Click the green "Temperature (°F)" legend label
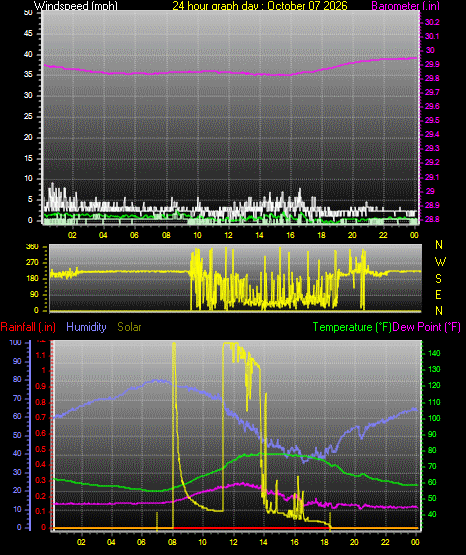 352,327
